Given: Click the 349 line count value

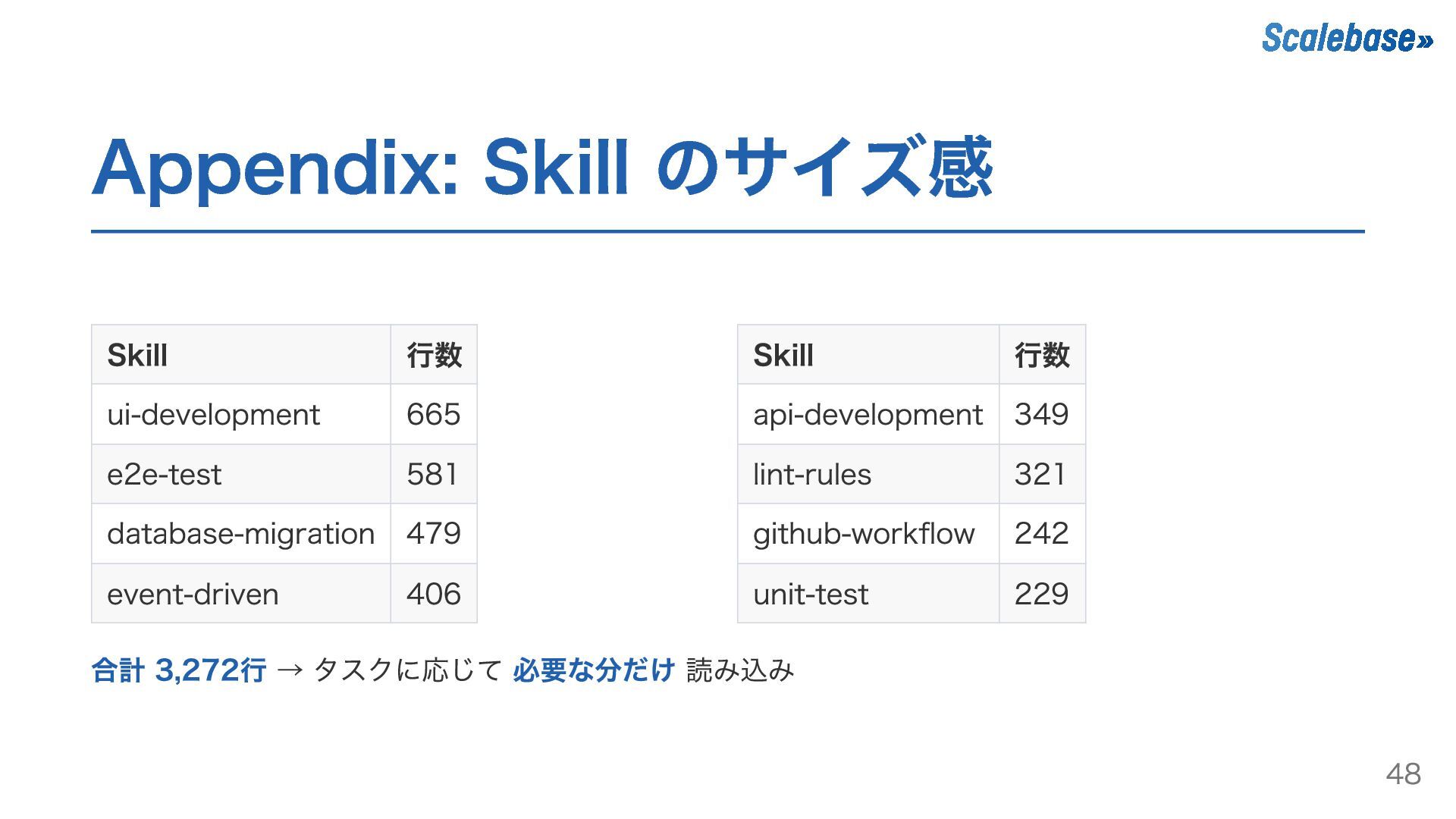Looking at the screenshot, I should [x=1041, y=415].
